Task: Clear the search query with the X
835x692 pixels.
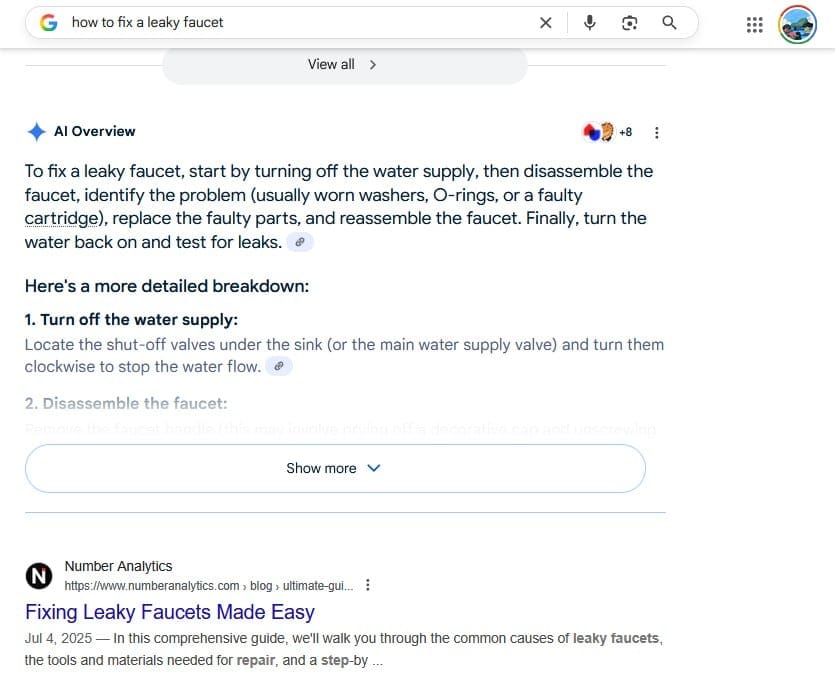Action: point(546,22)
